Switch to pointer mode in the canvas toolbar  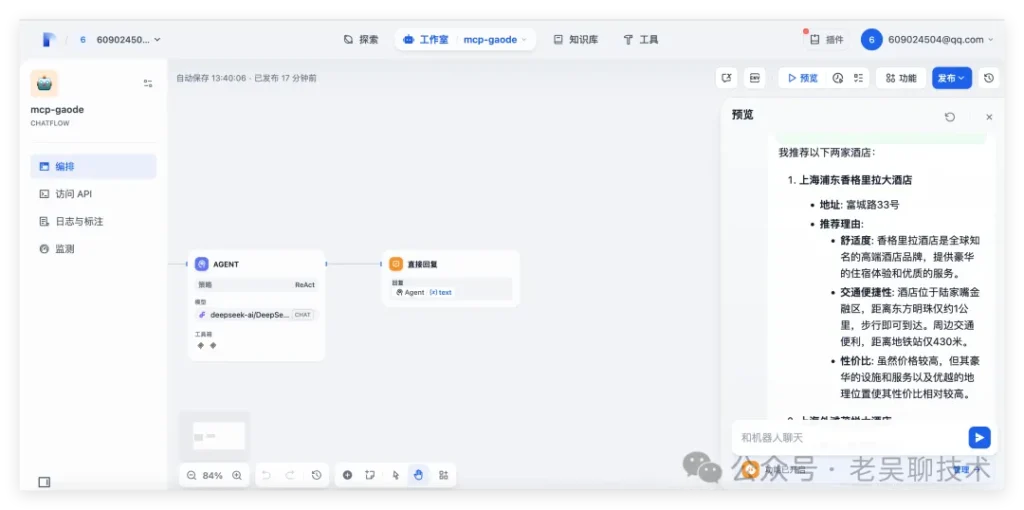click(396, 475)
